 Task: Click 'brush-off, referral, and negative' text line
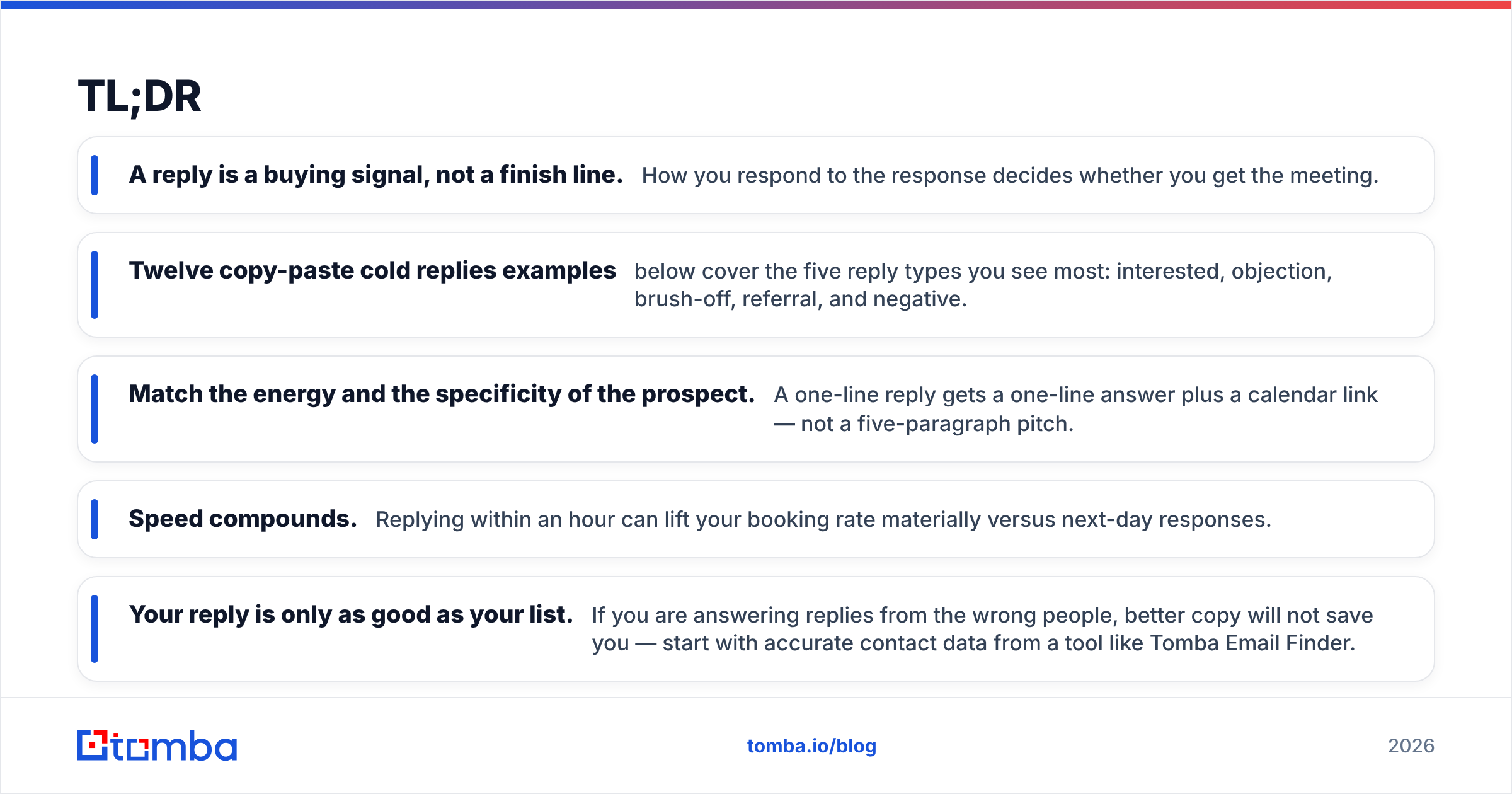pyautogui.click(x=801, y=299)
